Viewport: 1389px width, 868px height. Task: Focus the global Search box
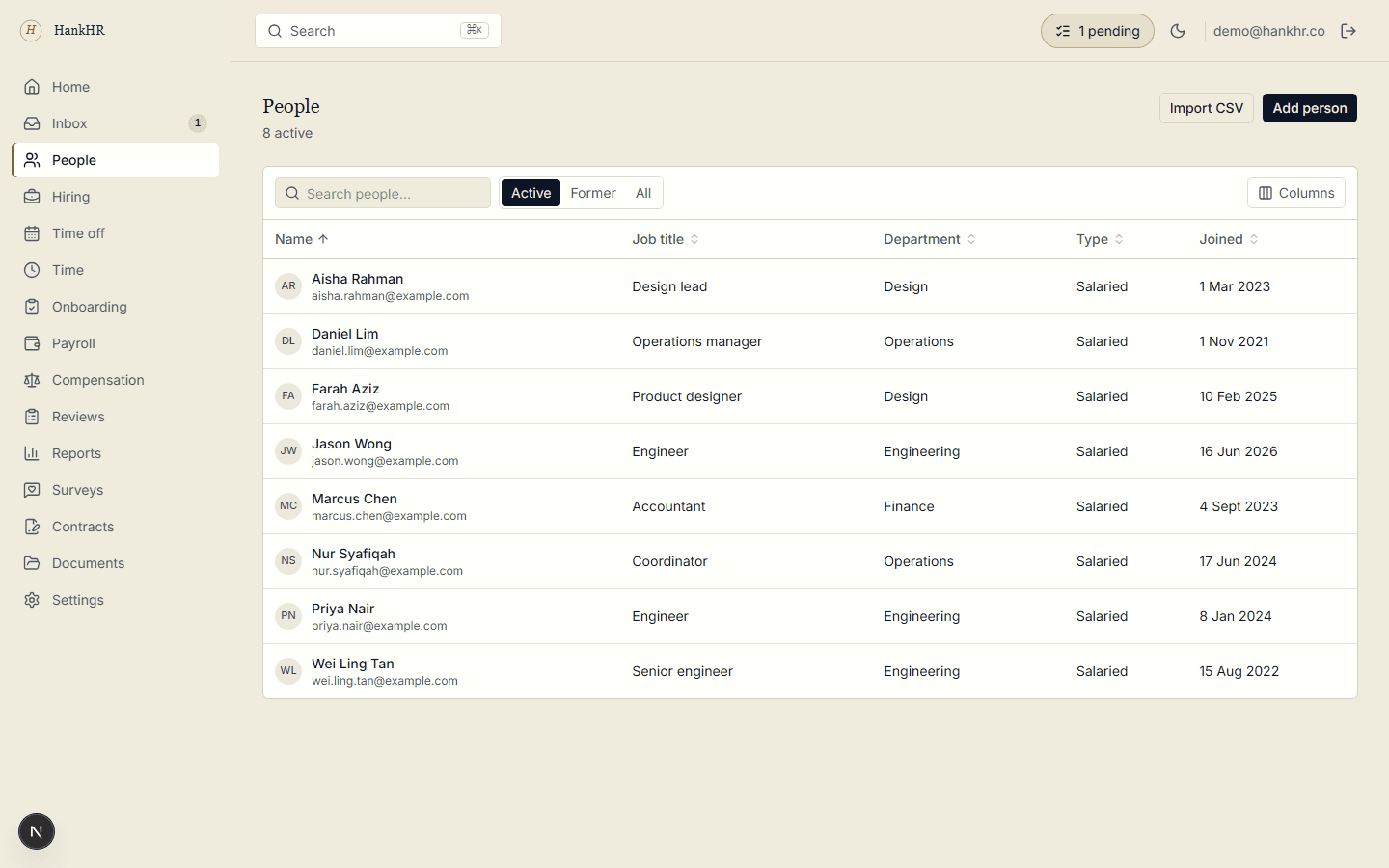[x=378, y=31]
